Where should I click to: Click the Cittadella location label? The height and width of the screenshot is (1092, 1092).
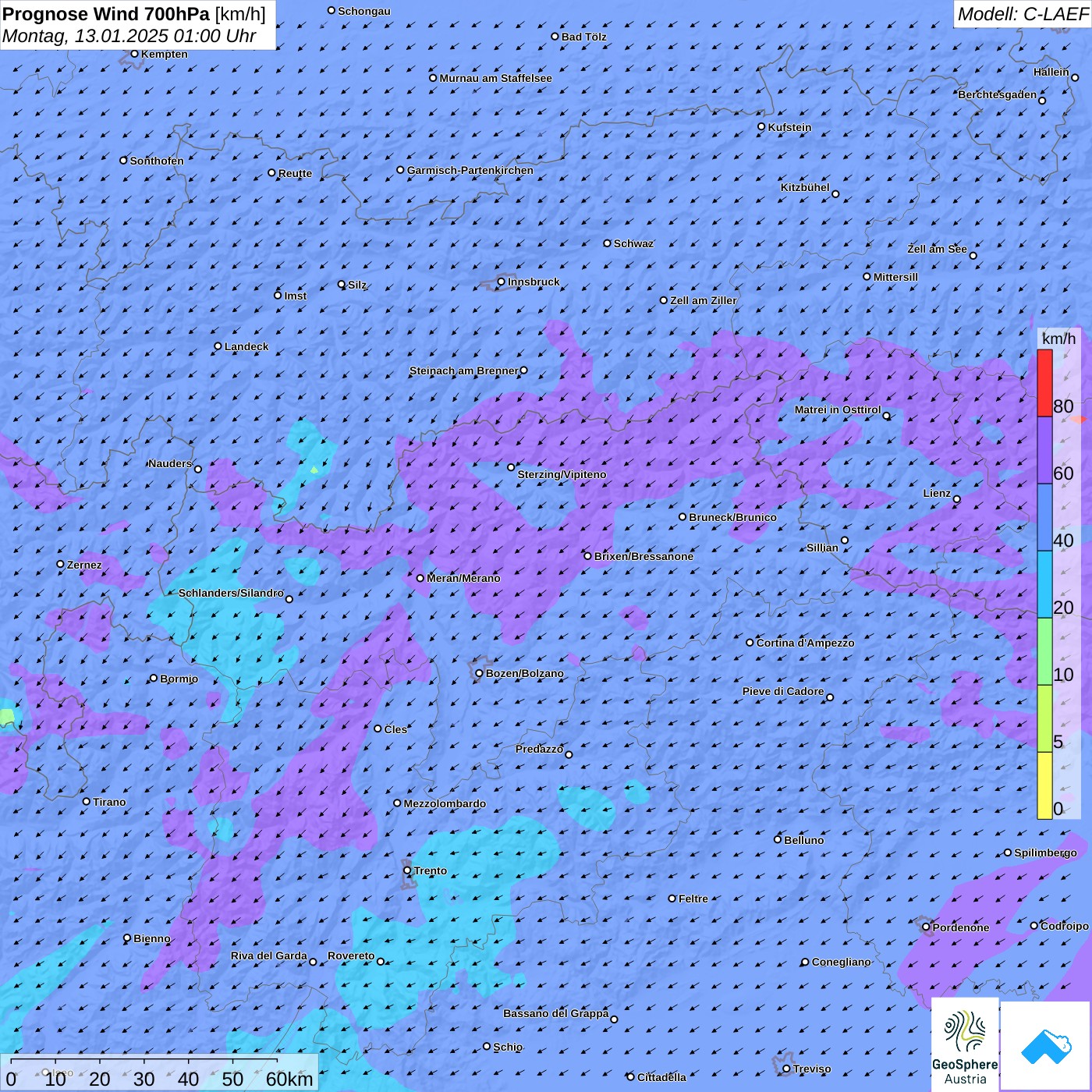coord(661,1077)
